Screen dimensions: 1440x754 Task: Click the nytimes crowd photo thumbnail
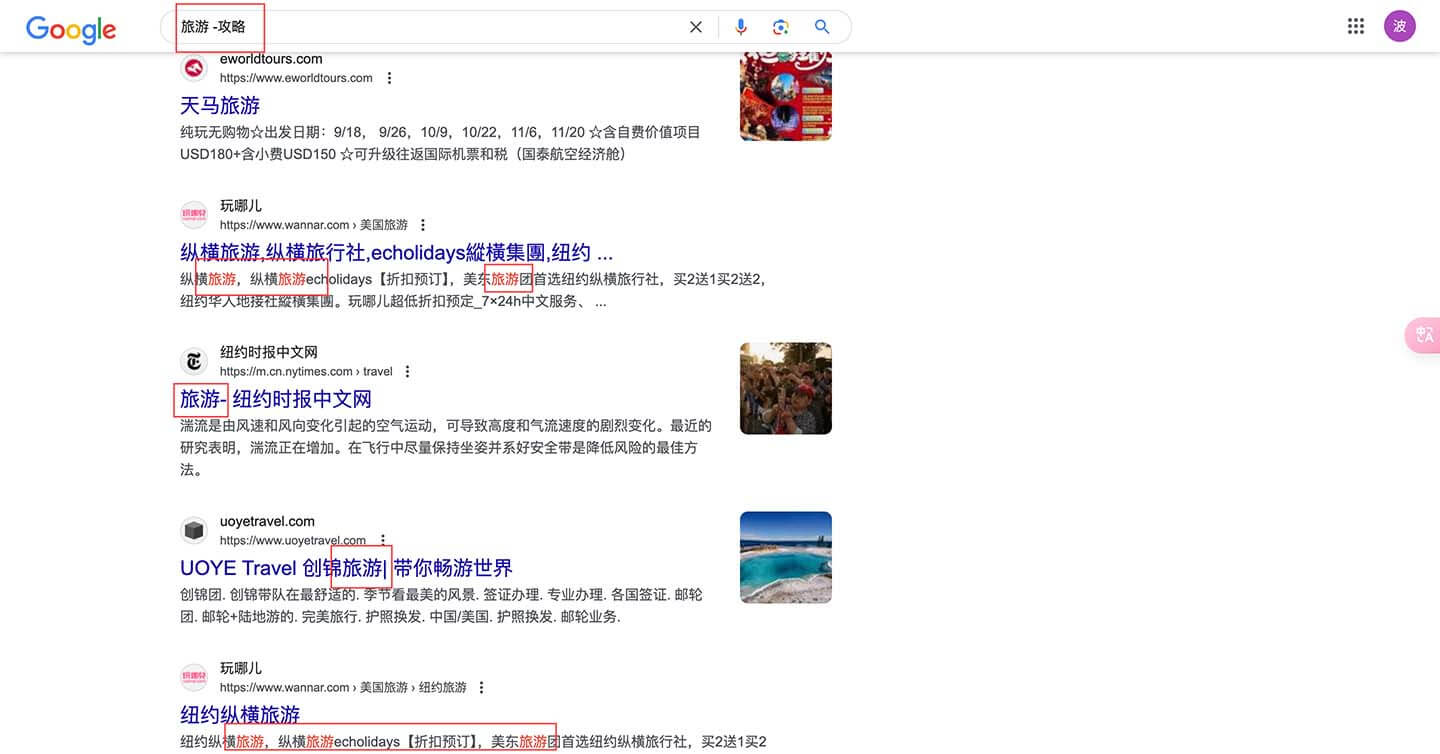[x=786, y=388]
